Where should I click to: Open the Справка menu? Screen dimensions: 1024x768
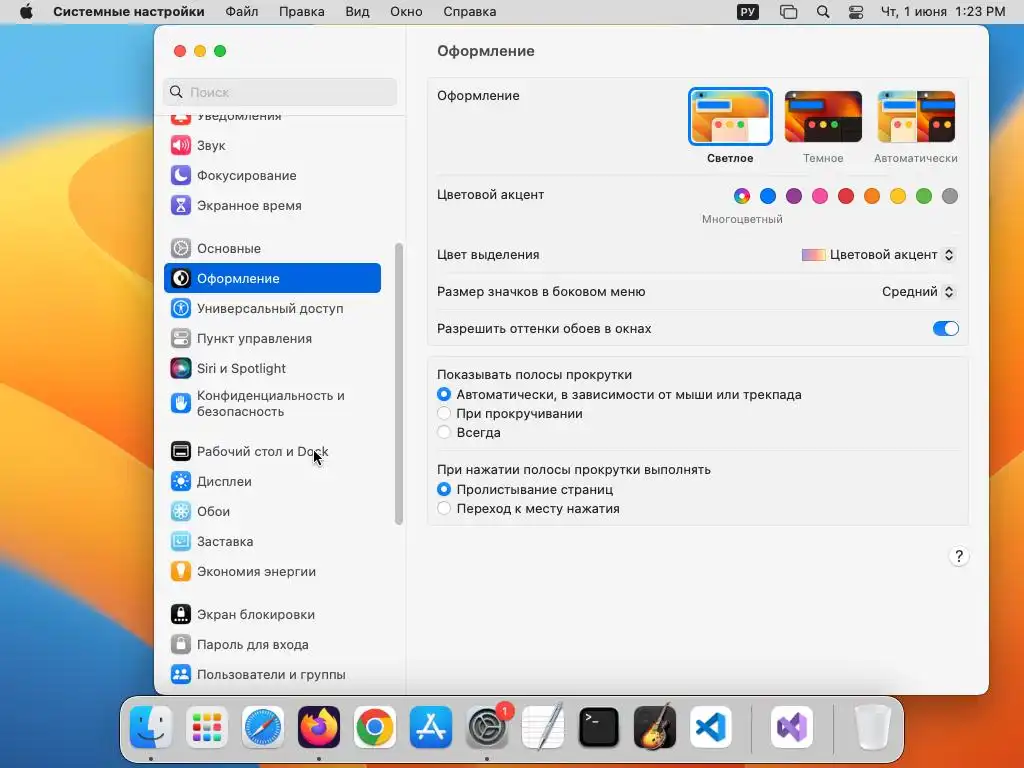(x=470, y=12)
